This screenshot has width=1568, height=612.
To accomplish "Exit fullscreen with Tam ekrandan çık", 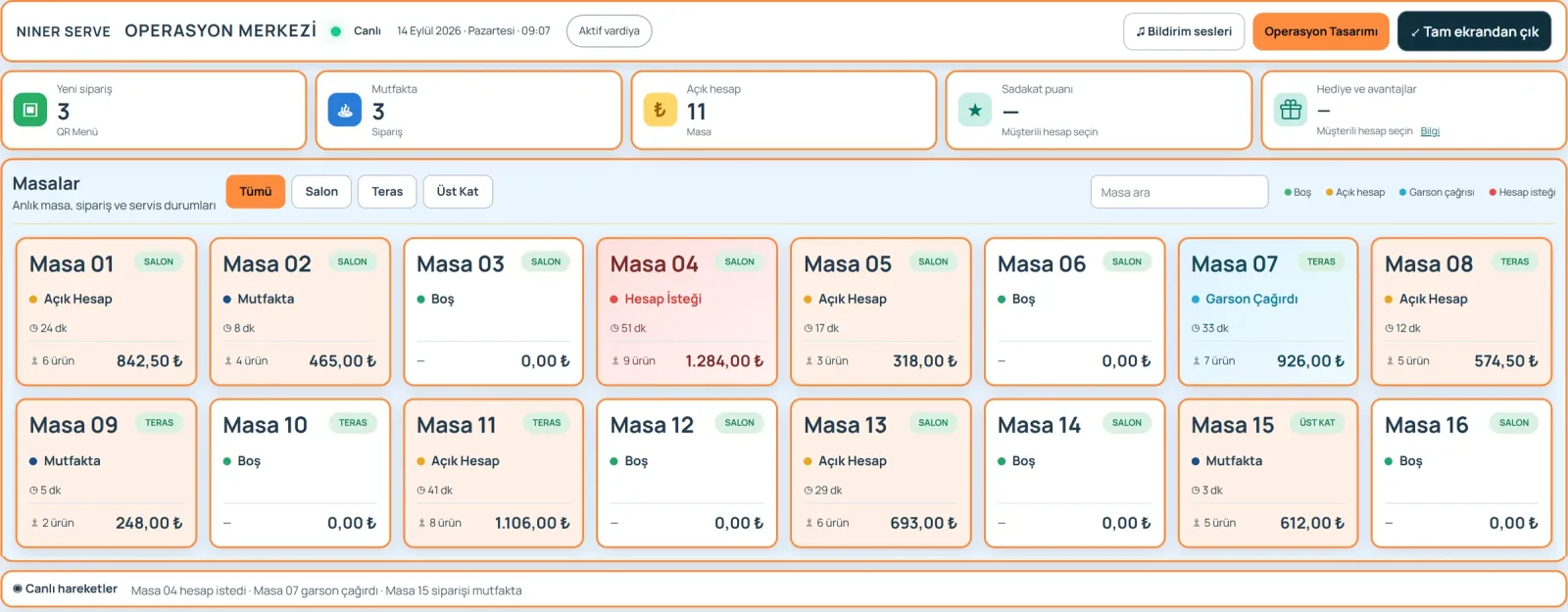I will click(x=1474, y=31).
